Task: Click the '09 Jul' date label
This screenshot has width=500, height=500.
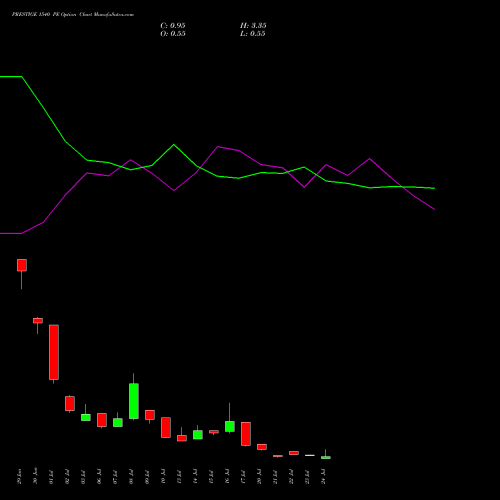Action: [147, 477]
